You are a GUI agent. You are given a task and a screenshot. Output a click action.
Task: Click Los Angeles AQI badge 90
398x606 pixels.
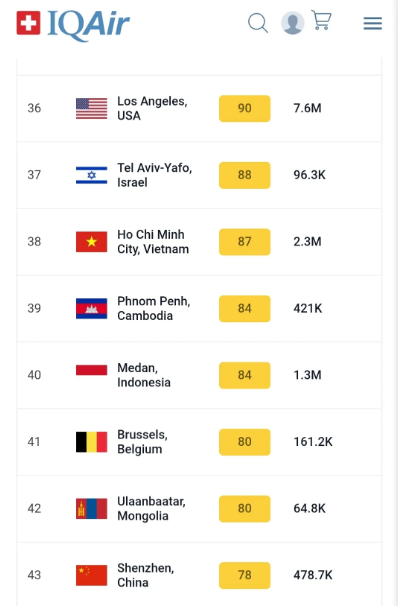click(x=245, y=108)
